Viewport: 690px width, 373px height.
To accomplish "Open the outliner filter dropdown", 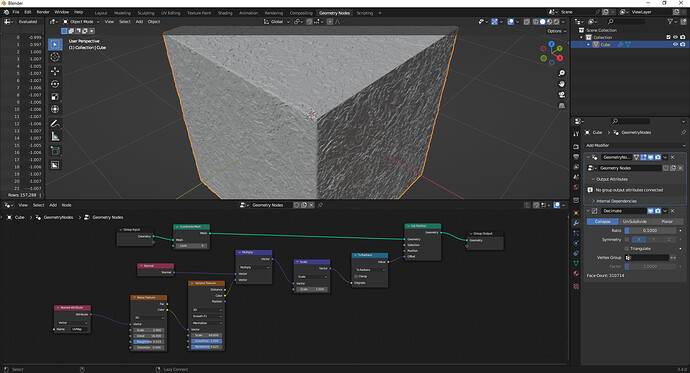I will (672, 22).
